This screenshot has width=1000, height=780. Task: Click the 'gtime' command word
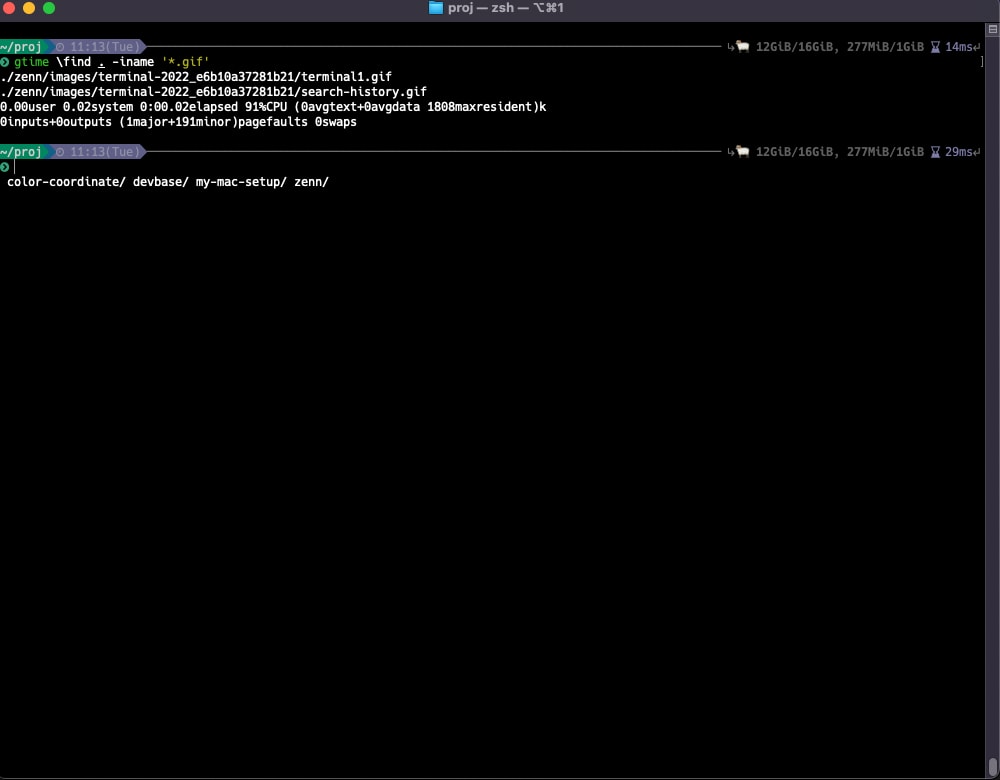pyautogui.click(x=31, y=62)
